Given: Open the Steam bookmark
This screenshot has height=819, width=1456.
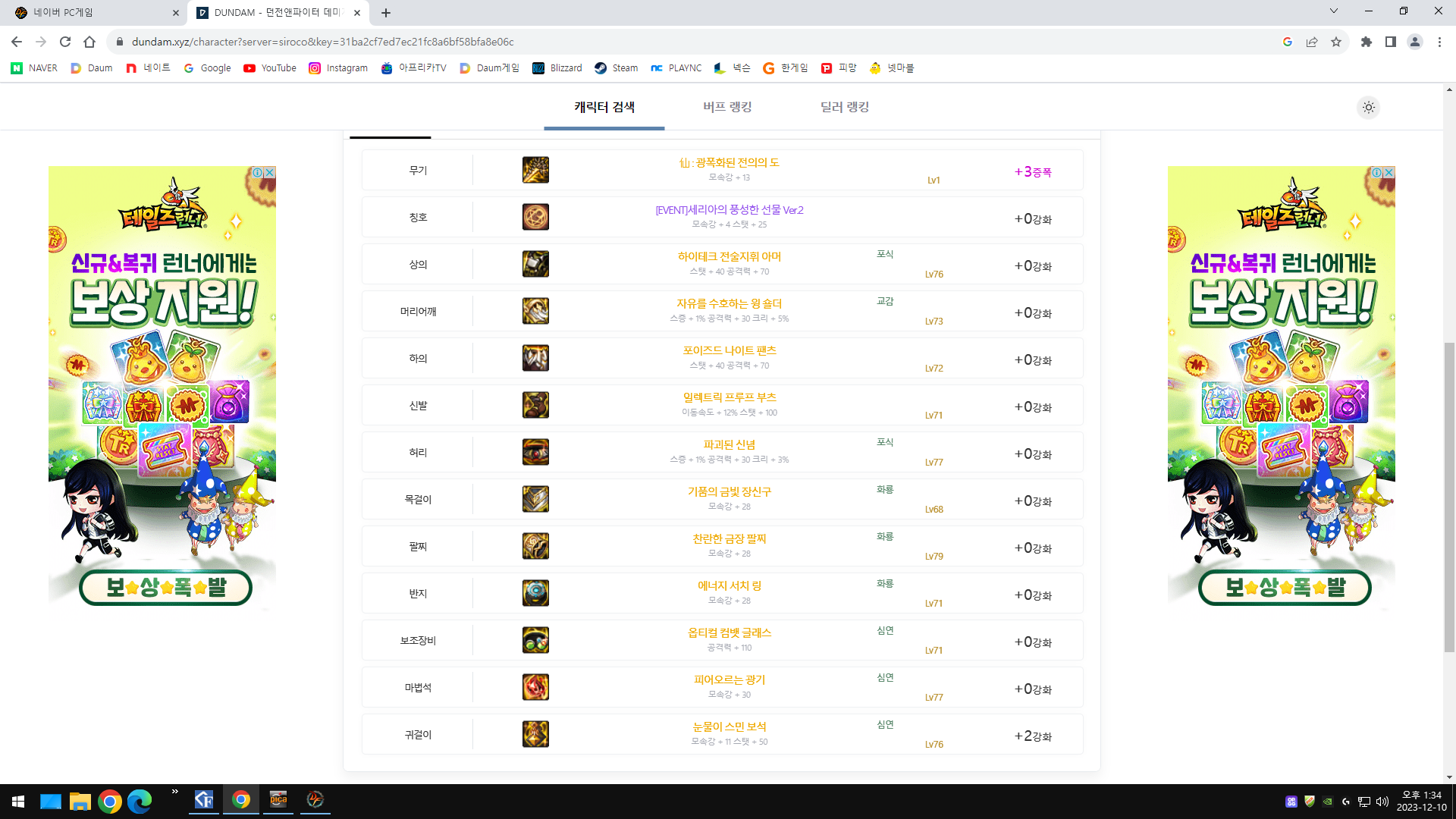Looking at the screenshot, I should coord(616,67).
